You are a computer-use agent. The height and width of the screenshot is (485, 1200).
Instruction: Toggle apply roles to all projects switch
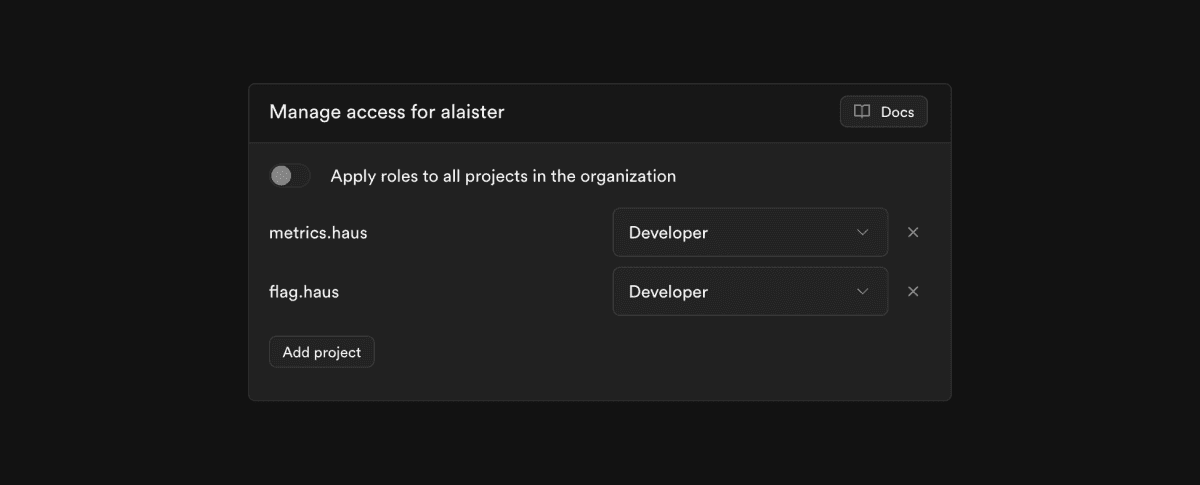tap(290, 176)
